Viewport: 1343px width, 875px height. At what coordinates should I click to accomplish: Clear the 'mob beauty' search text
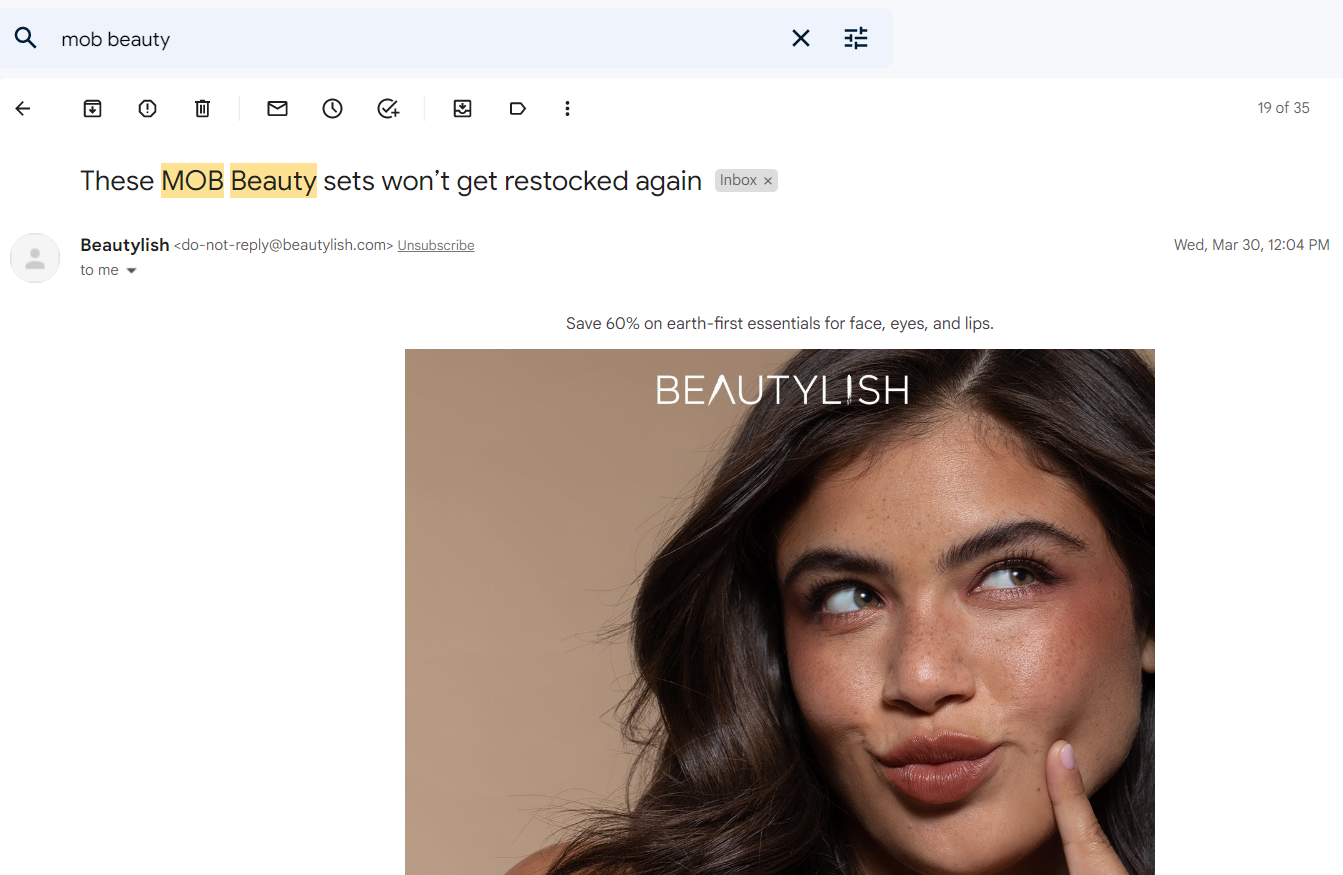tap(801, 38)
